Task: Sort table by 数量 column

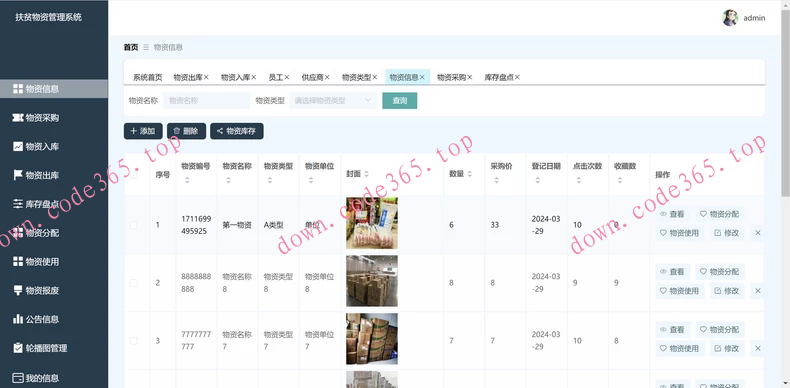Action: click(x=470, y=174)
